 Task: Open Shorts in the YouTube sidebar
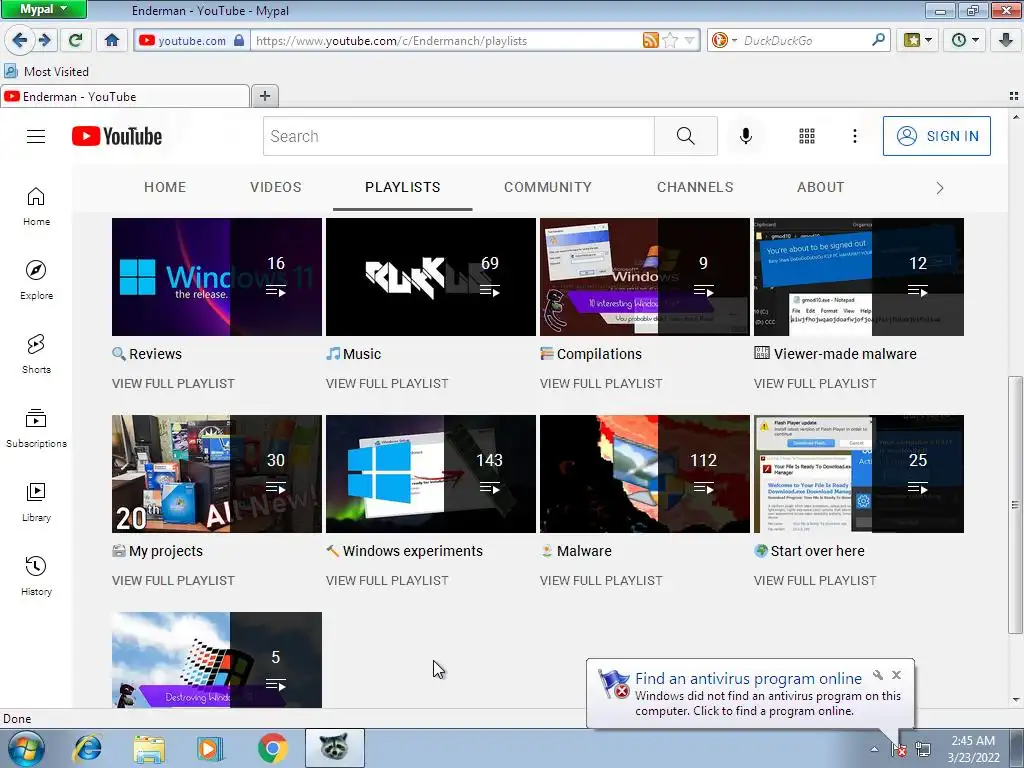pos(36,354)
